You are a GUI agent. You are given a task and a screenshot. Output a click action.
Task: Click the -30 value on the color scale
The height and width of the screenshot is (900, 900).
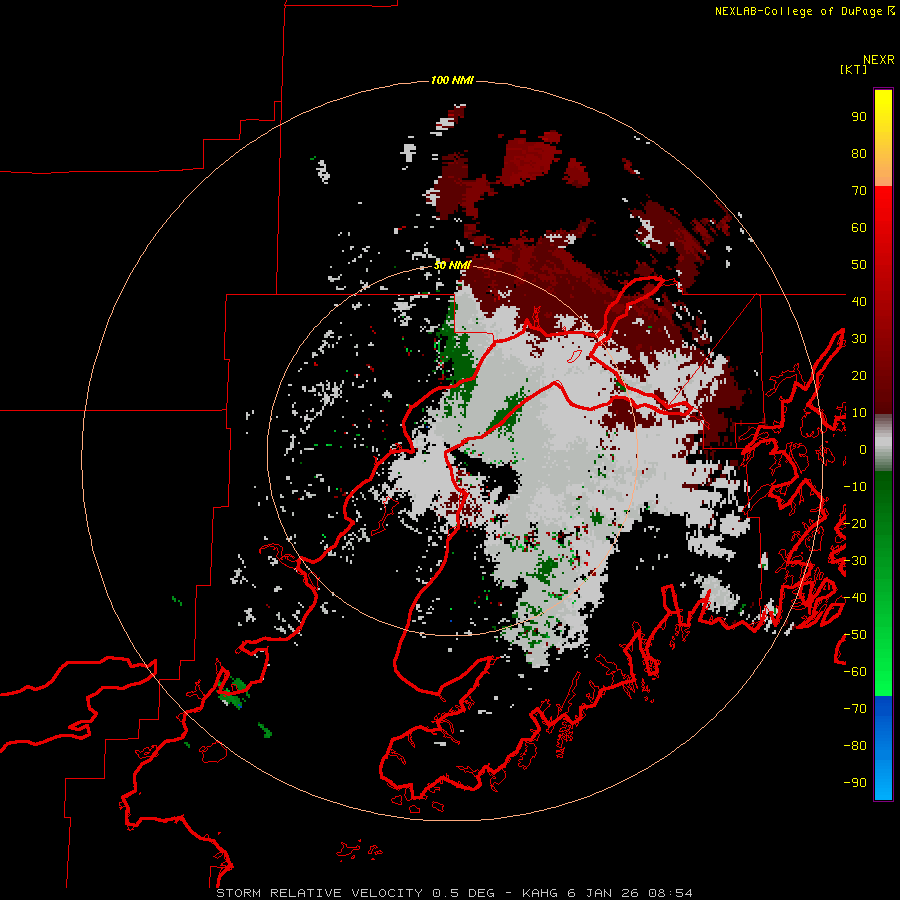tap(855, 561)
